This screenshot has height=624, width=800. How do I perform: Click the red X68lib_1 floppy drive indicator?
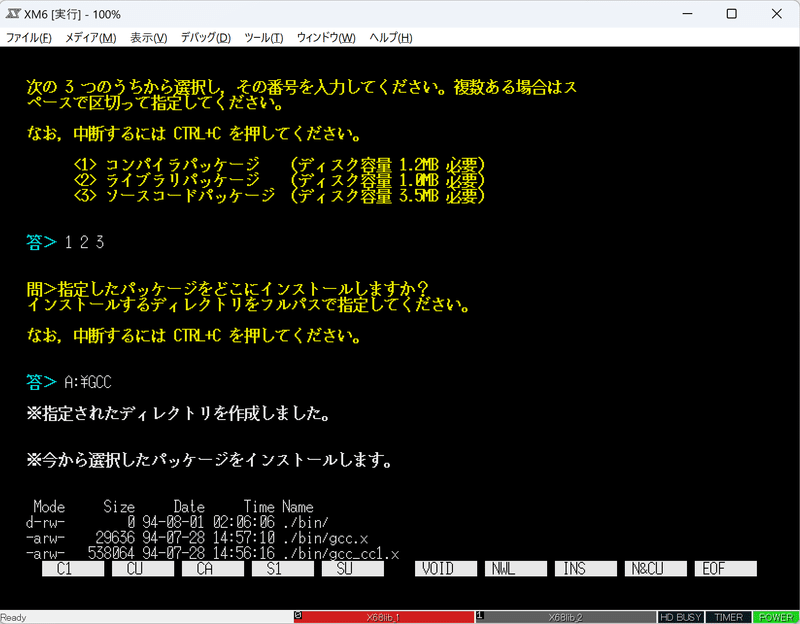[384, 617]
